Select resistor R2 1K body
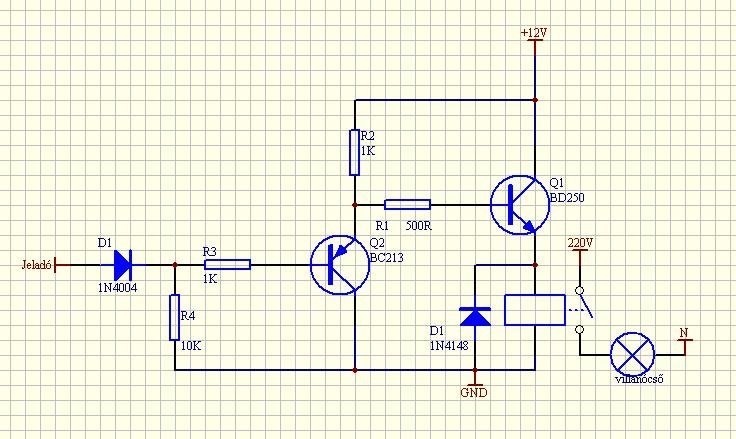The image size is (736, 439). [x=354, y=153]
